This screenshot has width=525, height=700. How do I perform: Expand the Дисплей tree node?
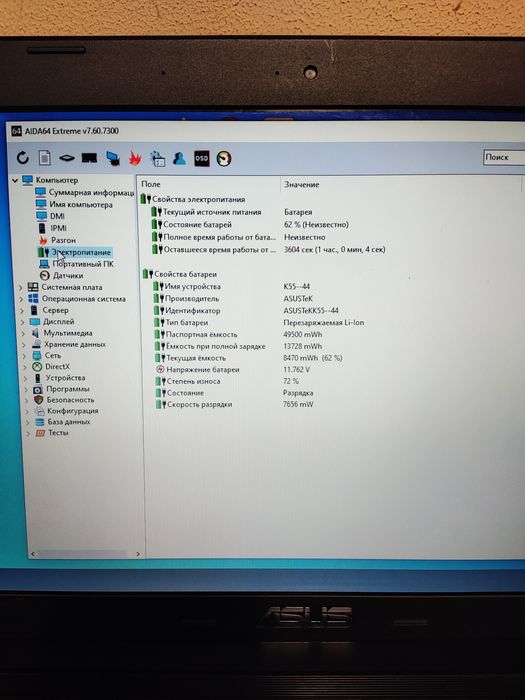tap(23, 322)
